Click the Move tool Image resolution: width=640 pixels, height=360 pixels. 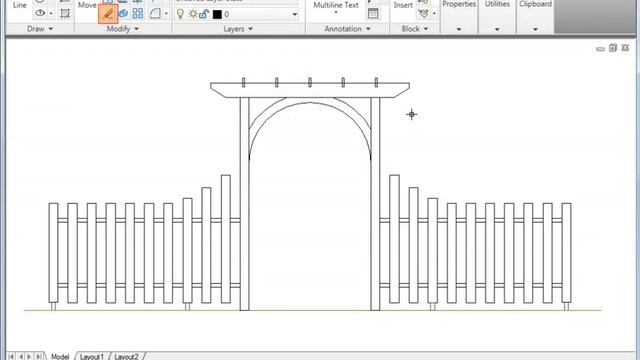(x=87, y=5)
